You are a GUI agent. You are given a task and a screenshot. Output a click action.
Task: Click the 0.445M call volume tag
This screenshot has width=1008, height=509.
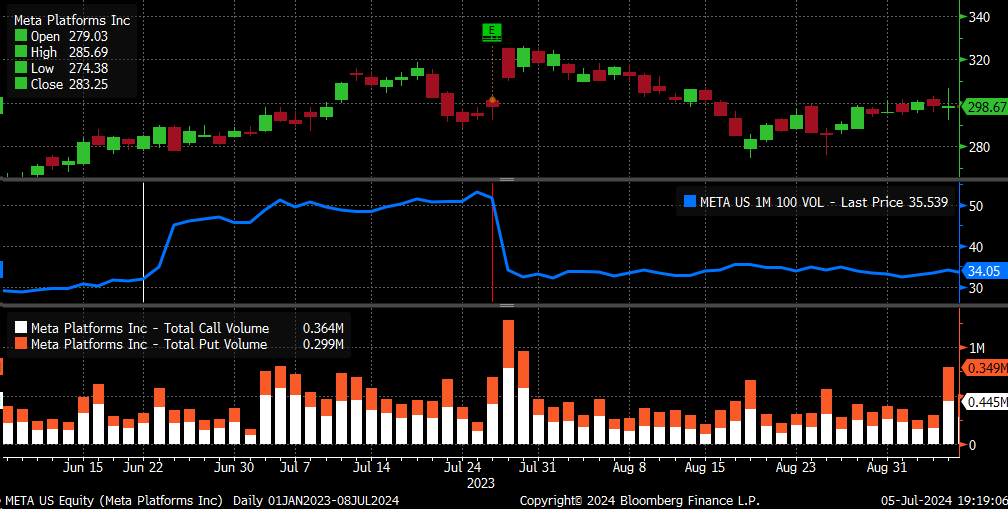pos(985,402)
